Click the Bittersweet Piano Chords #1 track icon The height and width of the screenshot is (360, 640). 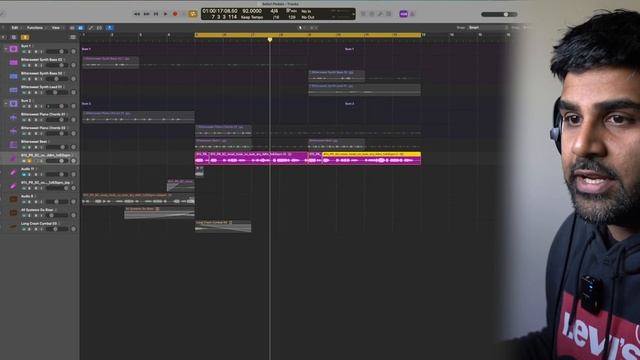point(13,118)
